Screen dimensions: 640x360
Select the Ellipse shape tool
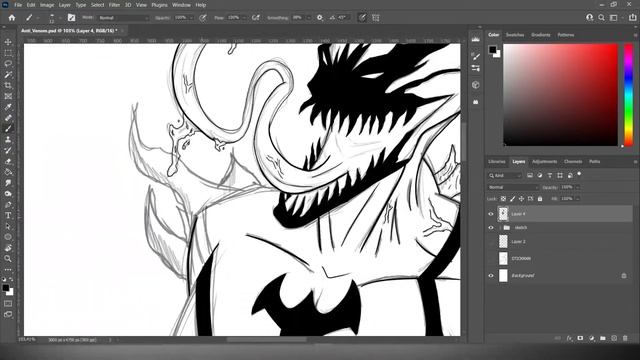click(x=8, y=237)
